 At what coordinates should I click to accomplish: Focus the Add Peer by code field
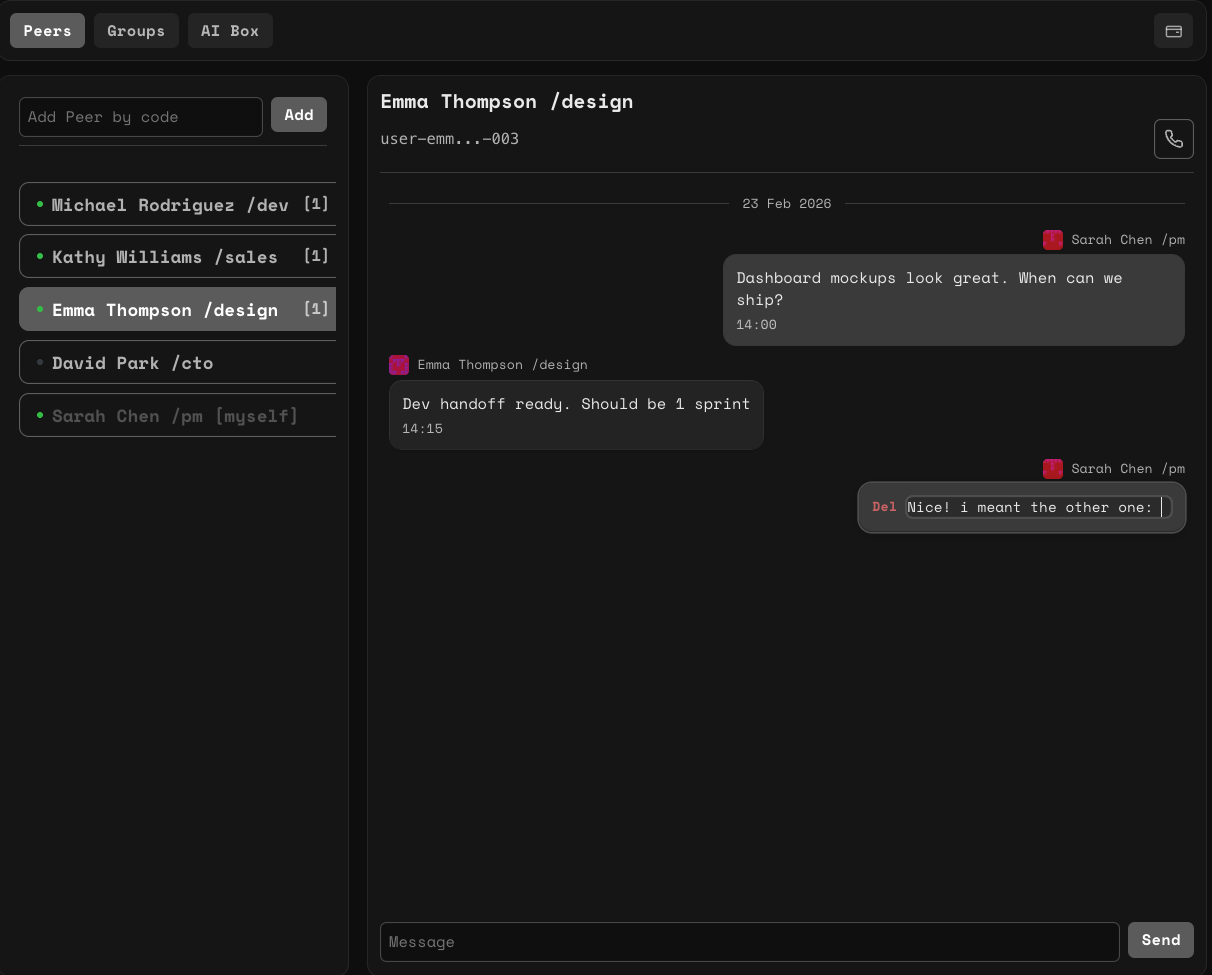(x=141, y=117)
